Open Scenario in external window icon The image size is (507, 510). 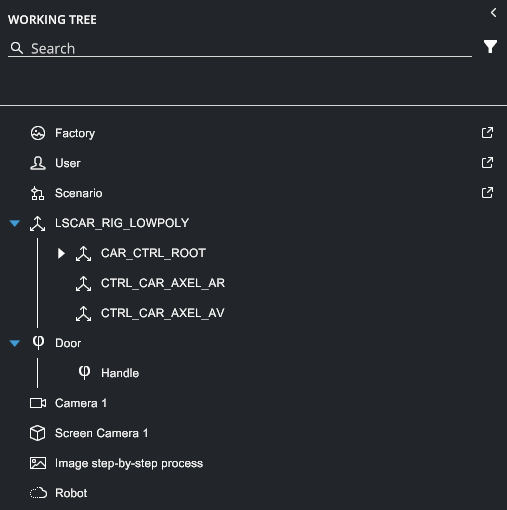point(487,193)
